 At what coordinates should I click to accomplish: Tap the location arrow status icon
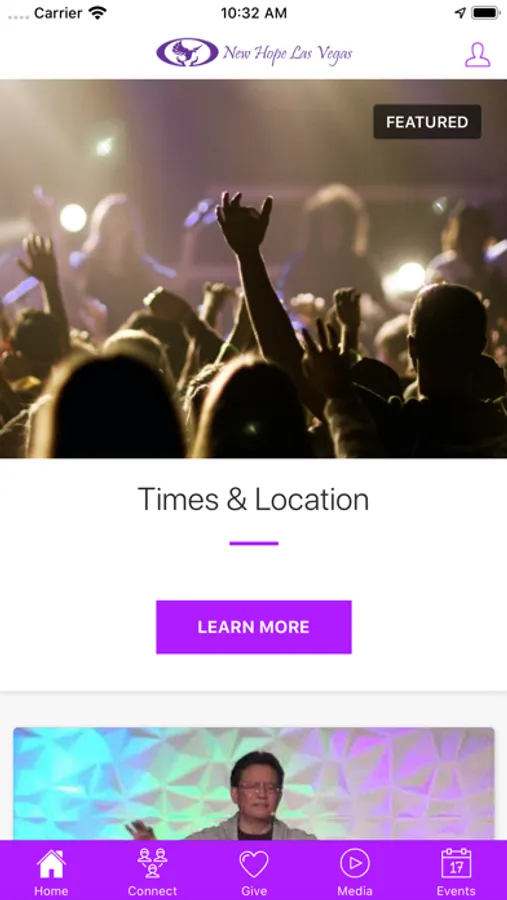(x=460, y=13)
